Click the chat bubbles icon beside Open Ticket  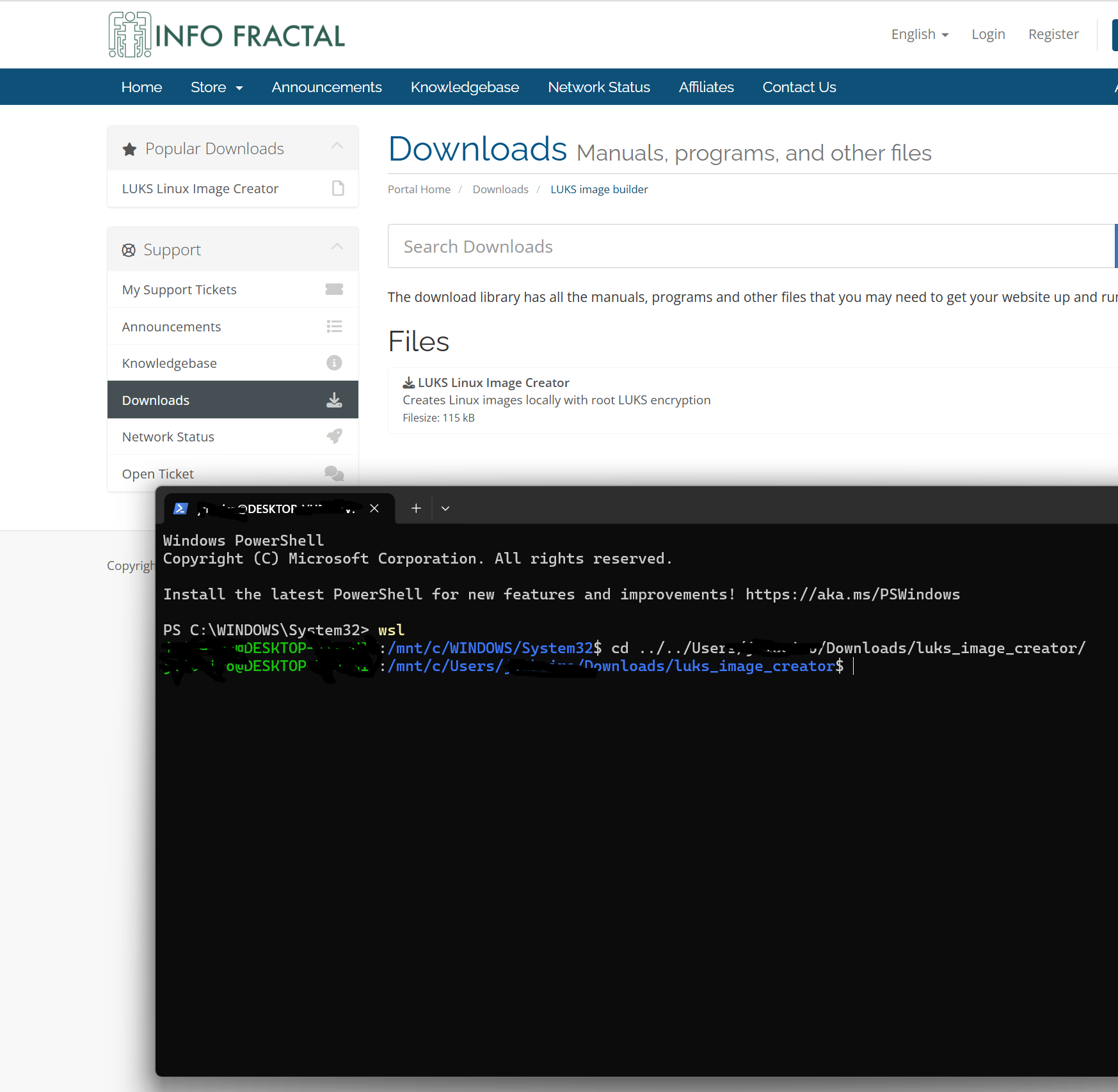(334, 473)
